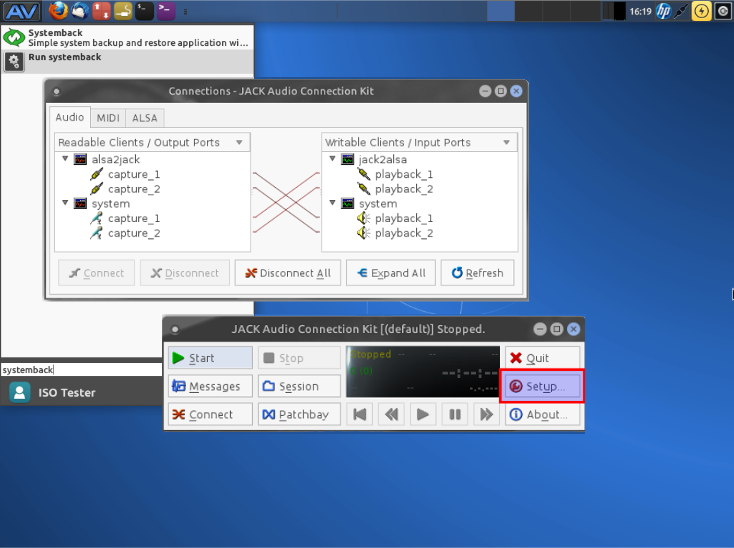Open the JACK Setup dialog
Screen dimensions: 734x548
tap(541, 386)
